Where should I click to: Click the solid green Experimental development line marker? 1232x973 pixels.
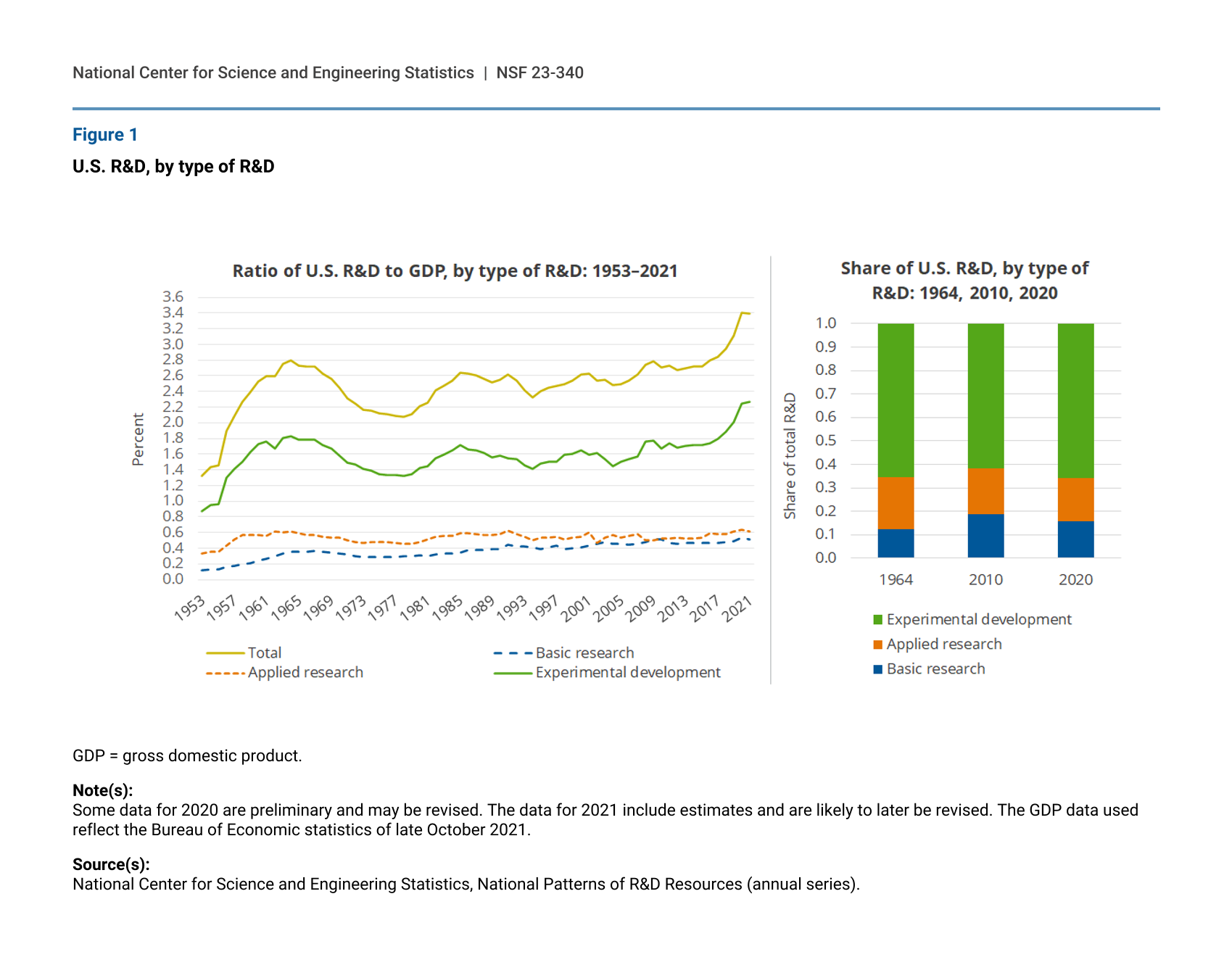(513, 673)
